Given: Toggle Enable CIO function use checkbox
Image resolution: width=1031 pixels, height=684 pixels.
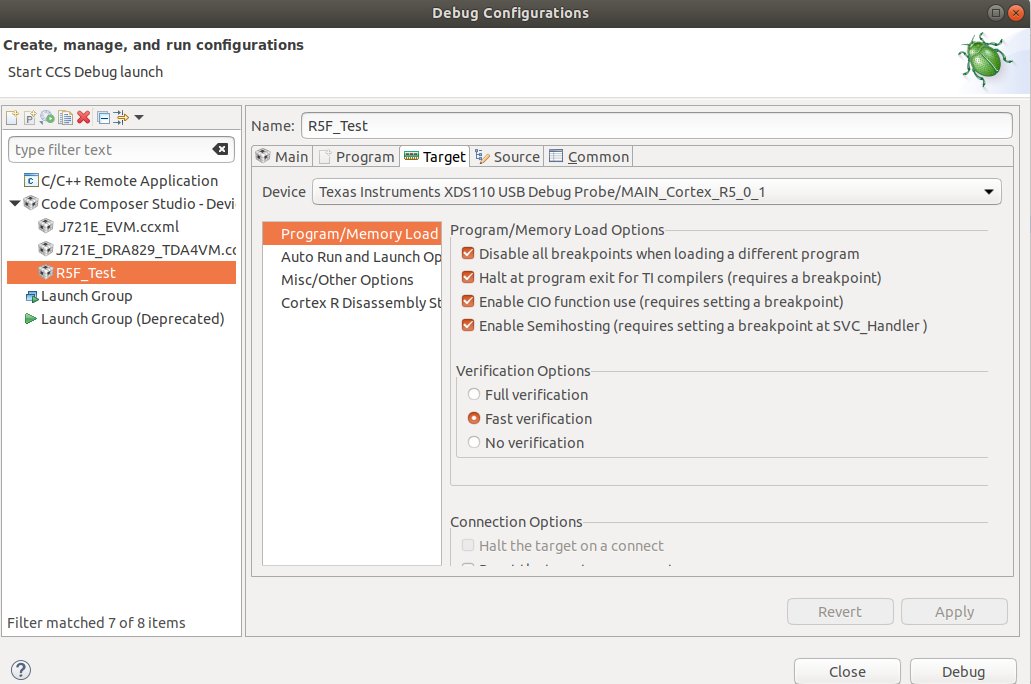Looking at the screenshot, I should pos(468,302).
